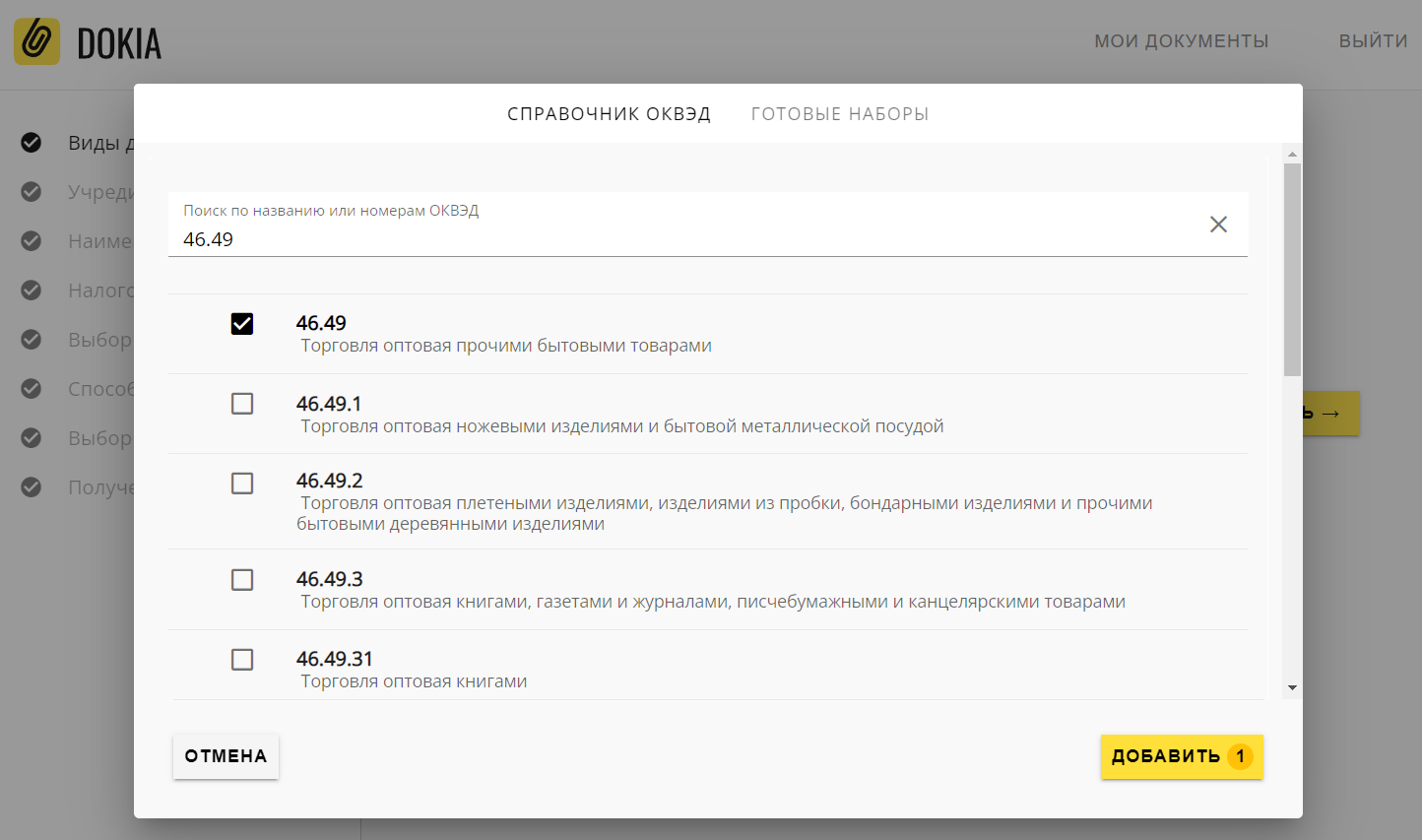
Task: Click the checkmark icon beside 'Налого'
Action: 32,291
